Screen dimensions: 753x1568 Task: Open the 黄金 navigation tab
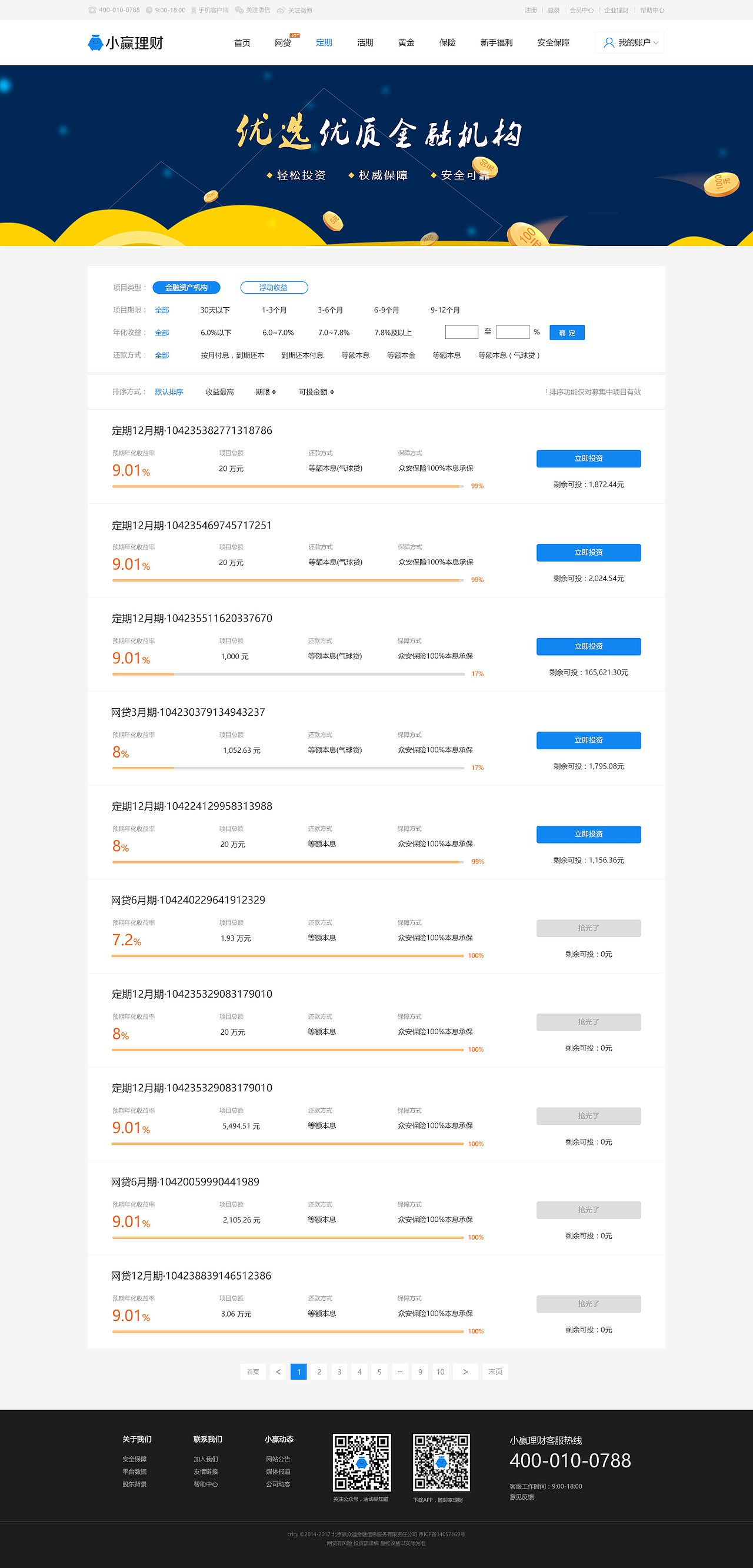(x=407, y=42)
